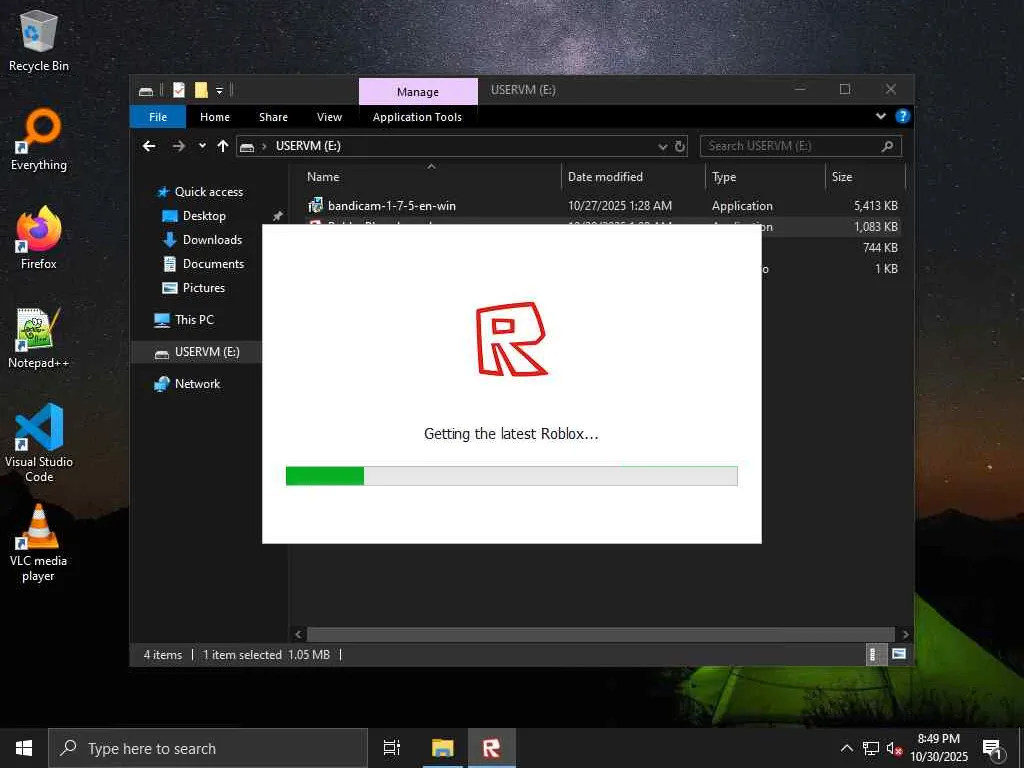
Task: Click the pin icon beside Desktop
Action: [x=278, y=216]
